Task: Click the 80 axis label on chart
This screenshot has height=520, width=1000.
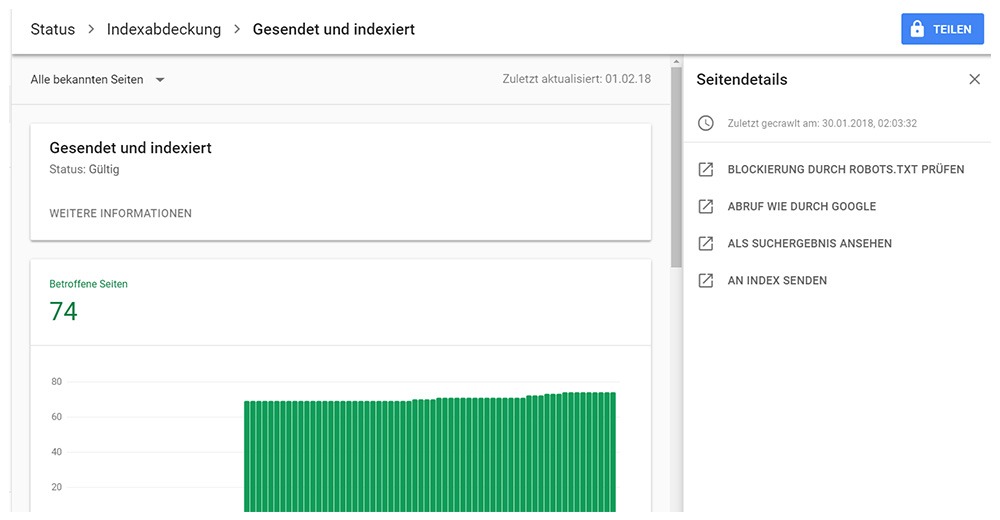Action: [x=57, y=382]
